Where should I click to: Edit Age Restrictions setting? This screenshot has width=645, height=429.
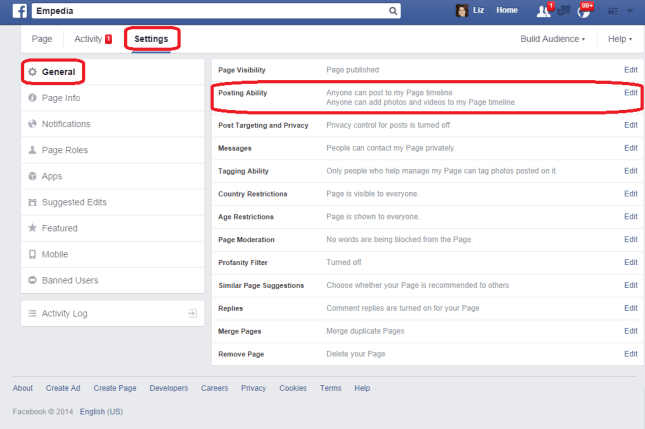[x=631, y=216]
